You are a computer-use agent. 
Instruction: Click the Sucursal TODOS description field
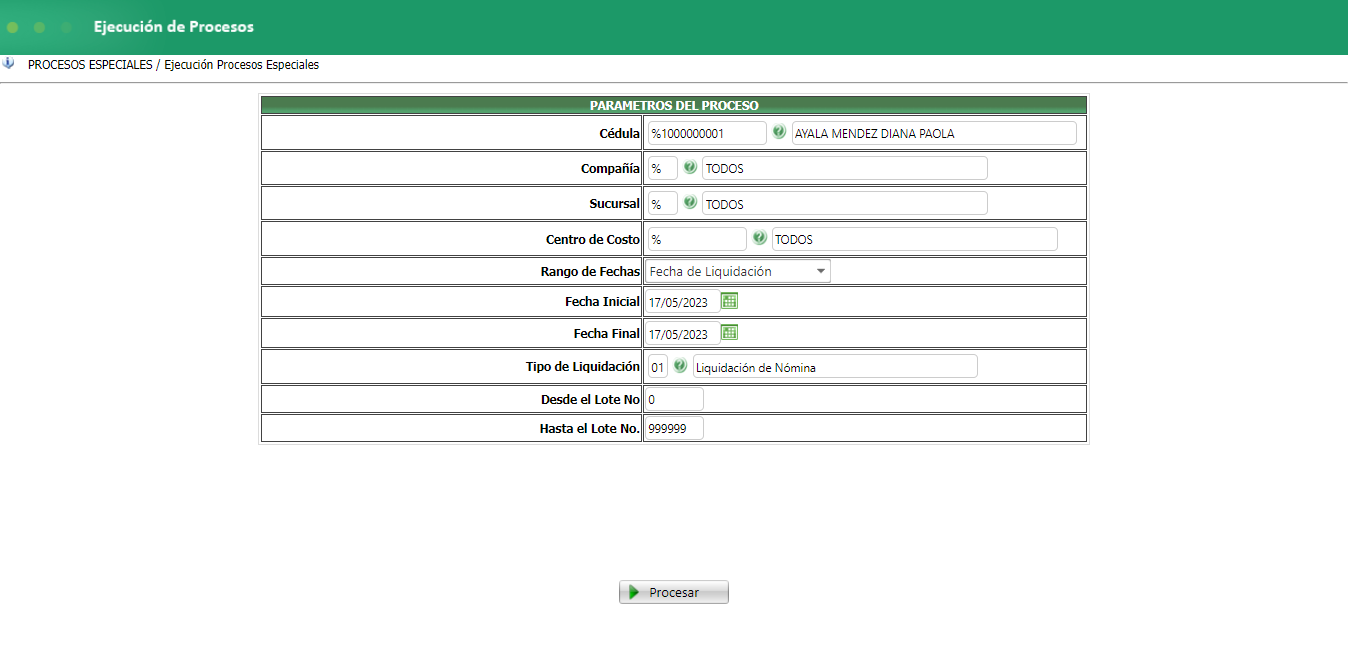coord(845,204)
